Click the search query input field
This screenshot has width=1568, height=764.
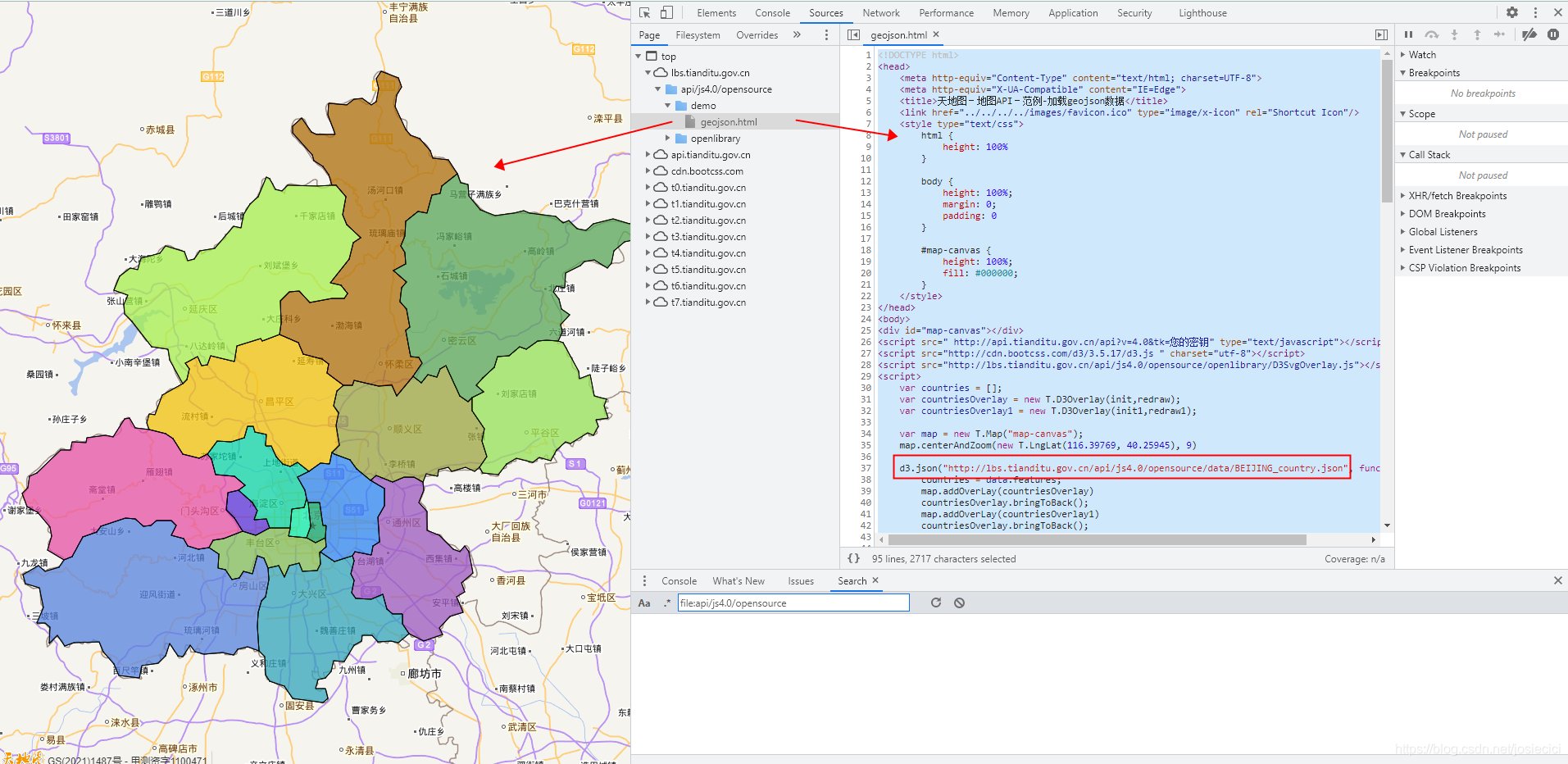click(793, 603)
